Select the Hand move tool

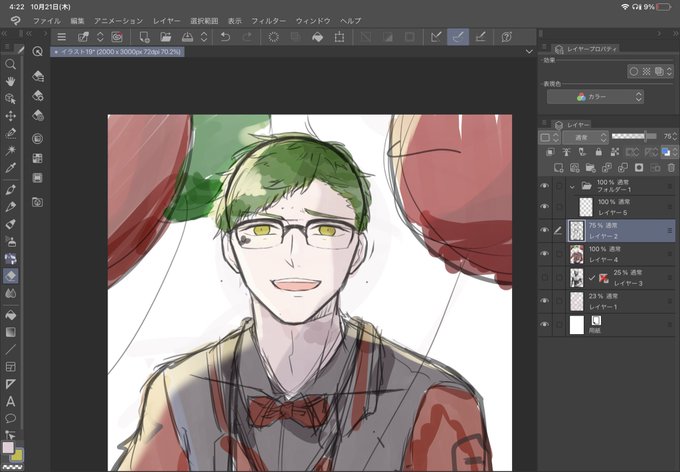(10, 82)
